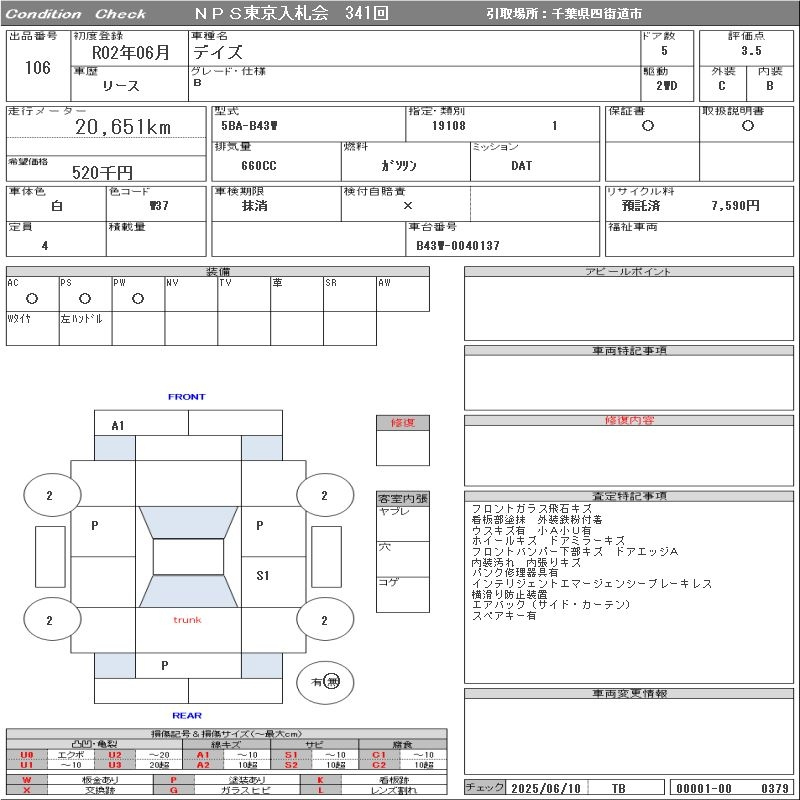Screen dimensions: 800x800
Task: Click the drive type "2WD"
Action: pos(667,86)
